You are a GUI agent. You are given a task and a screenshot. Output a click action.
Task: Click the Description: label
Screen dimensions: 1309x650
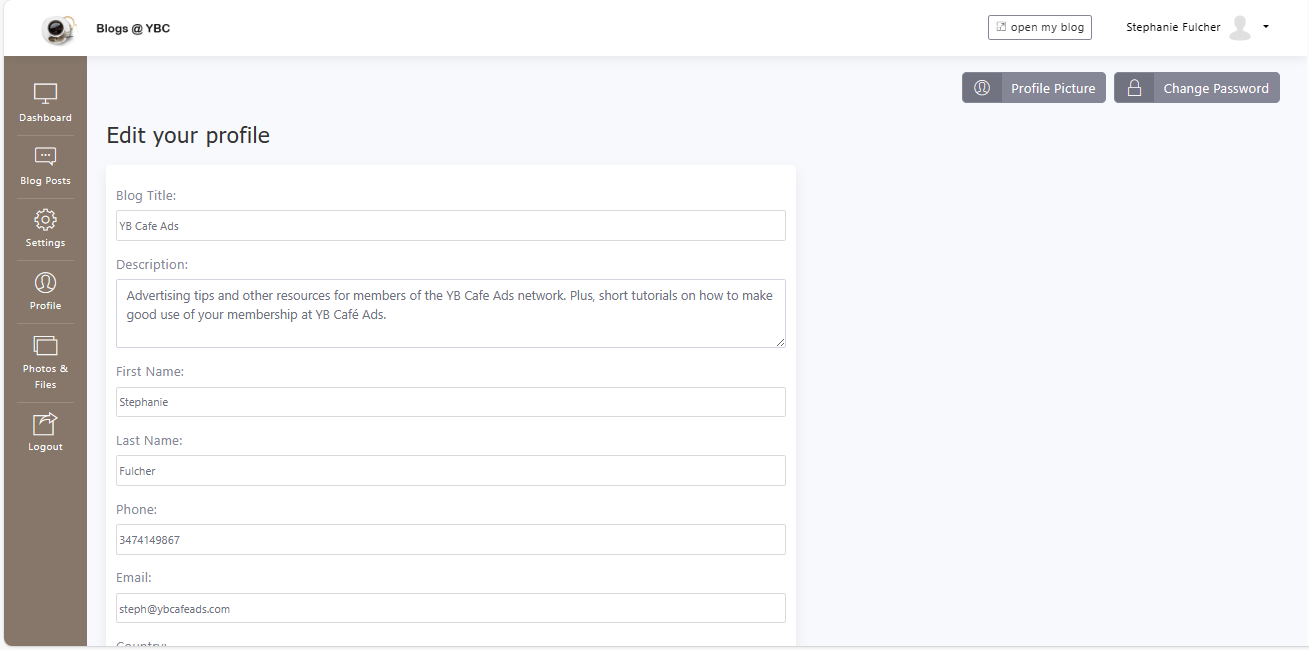152,265
